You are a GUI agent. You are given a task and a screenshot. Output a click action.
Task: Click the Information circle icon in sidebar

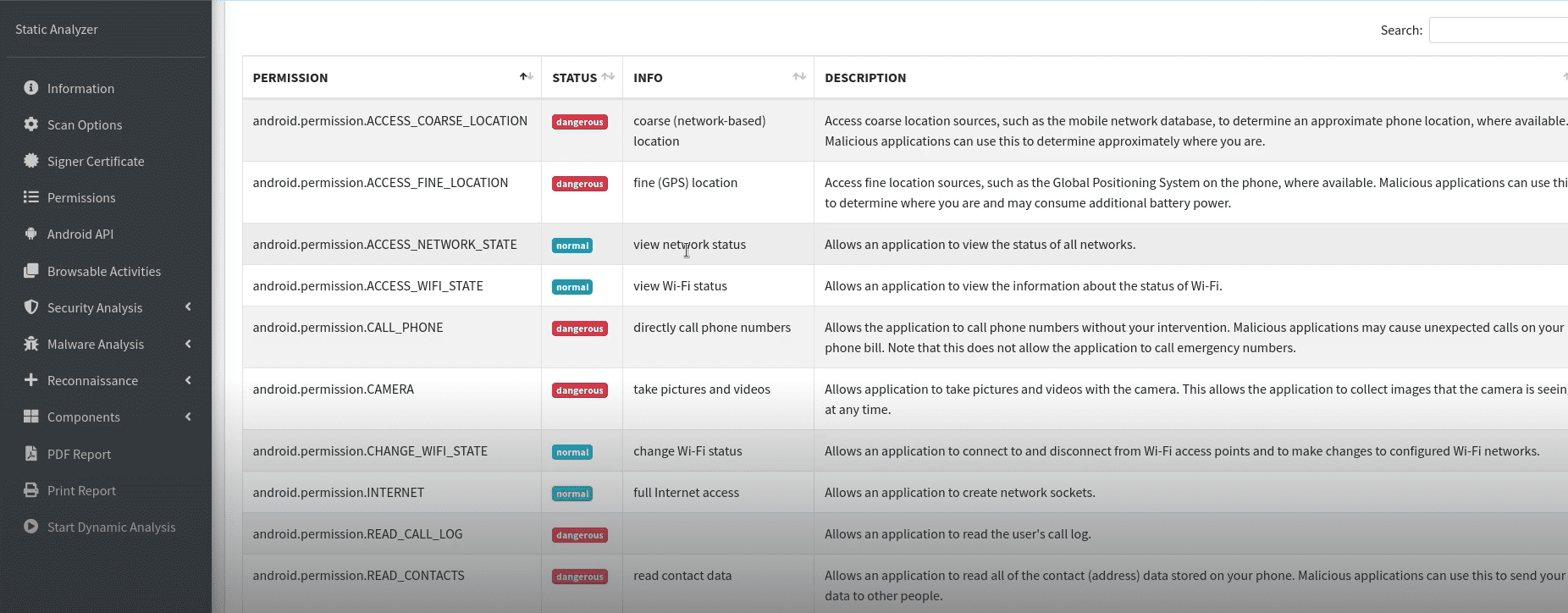(31, 88)
